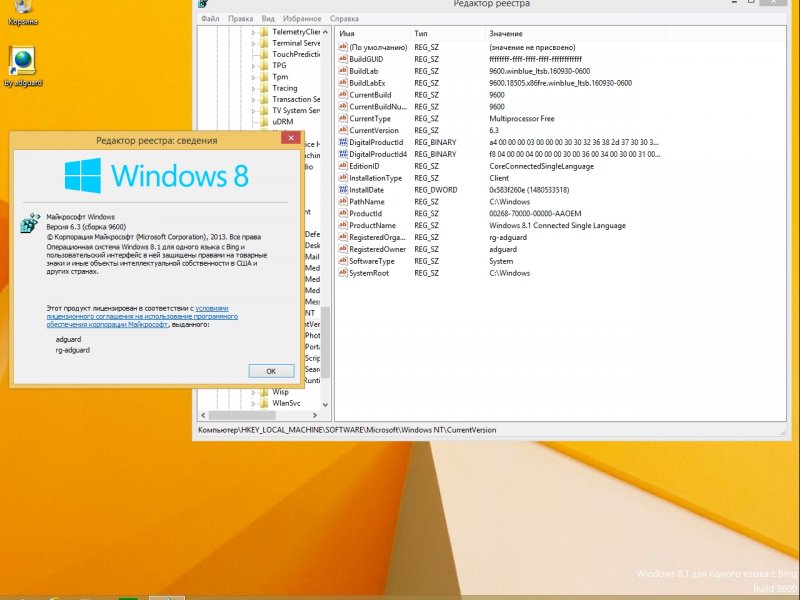
Task: Click the (По умолчанию) value icon
Action: pyautogui.click(x=343, y=47)
